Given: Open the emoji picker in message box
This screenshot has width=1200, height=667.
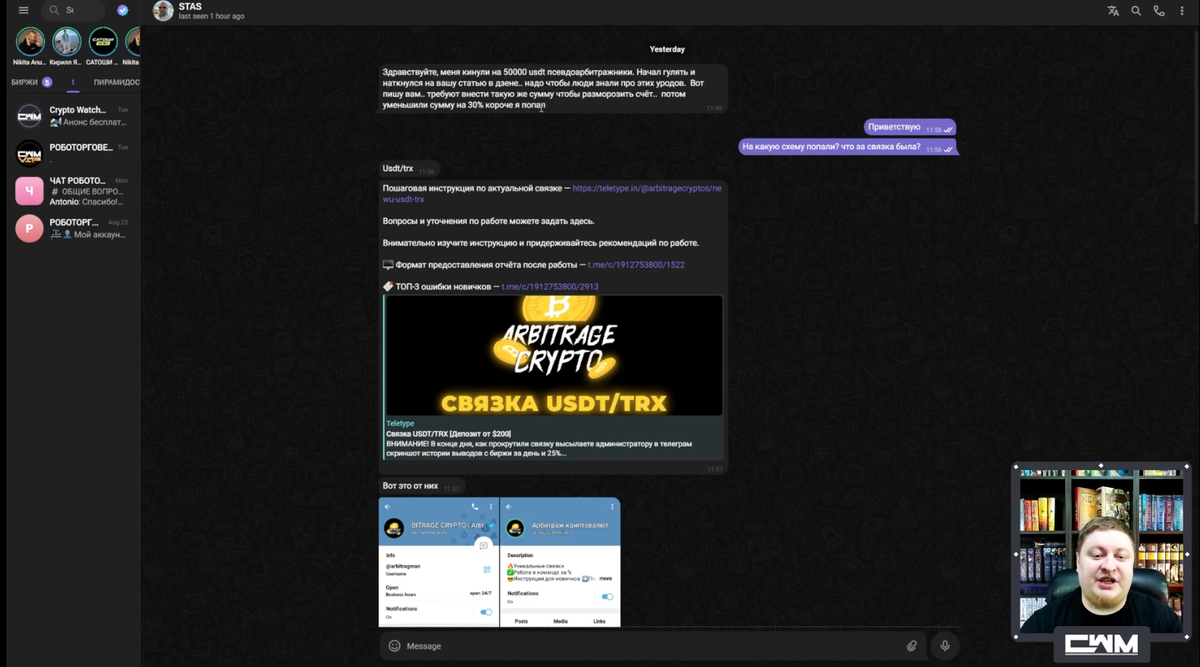Looking at the screenshot, I should 395,646.
